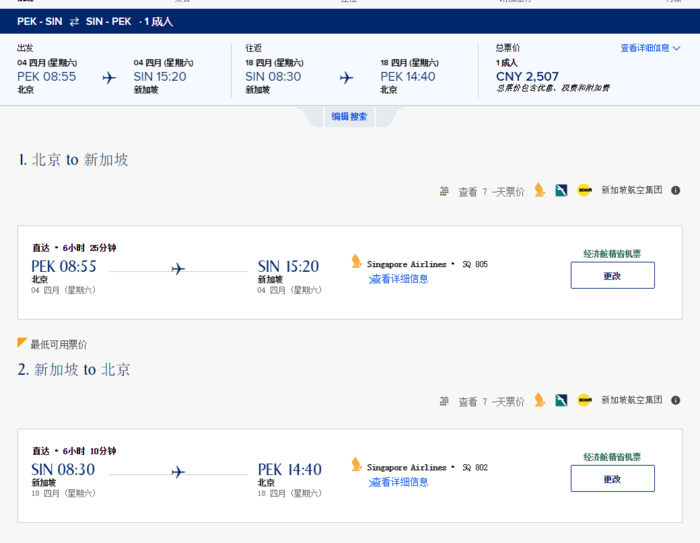Click the CNY 2,507 total fare amount

(x=527, y=76)
